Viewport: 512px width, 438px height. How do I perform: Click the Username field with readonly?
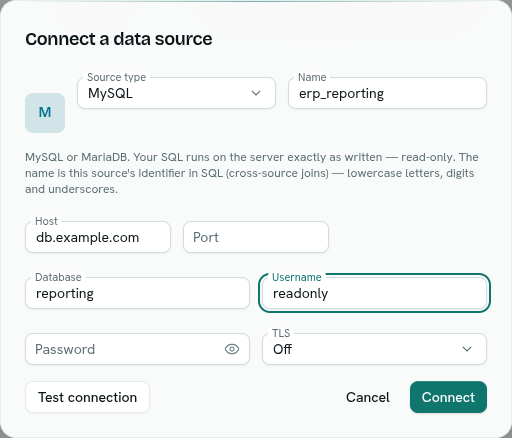(x=374, y=293)
